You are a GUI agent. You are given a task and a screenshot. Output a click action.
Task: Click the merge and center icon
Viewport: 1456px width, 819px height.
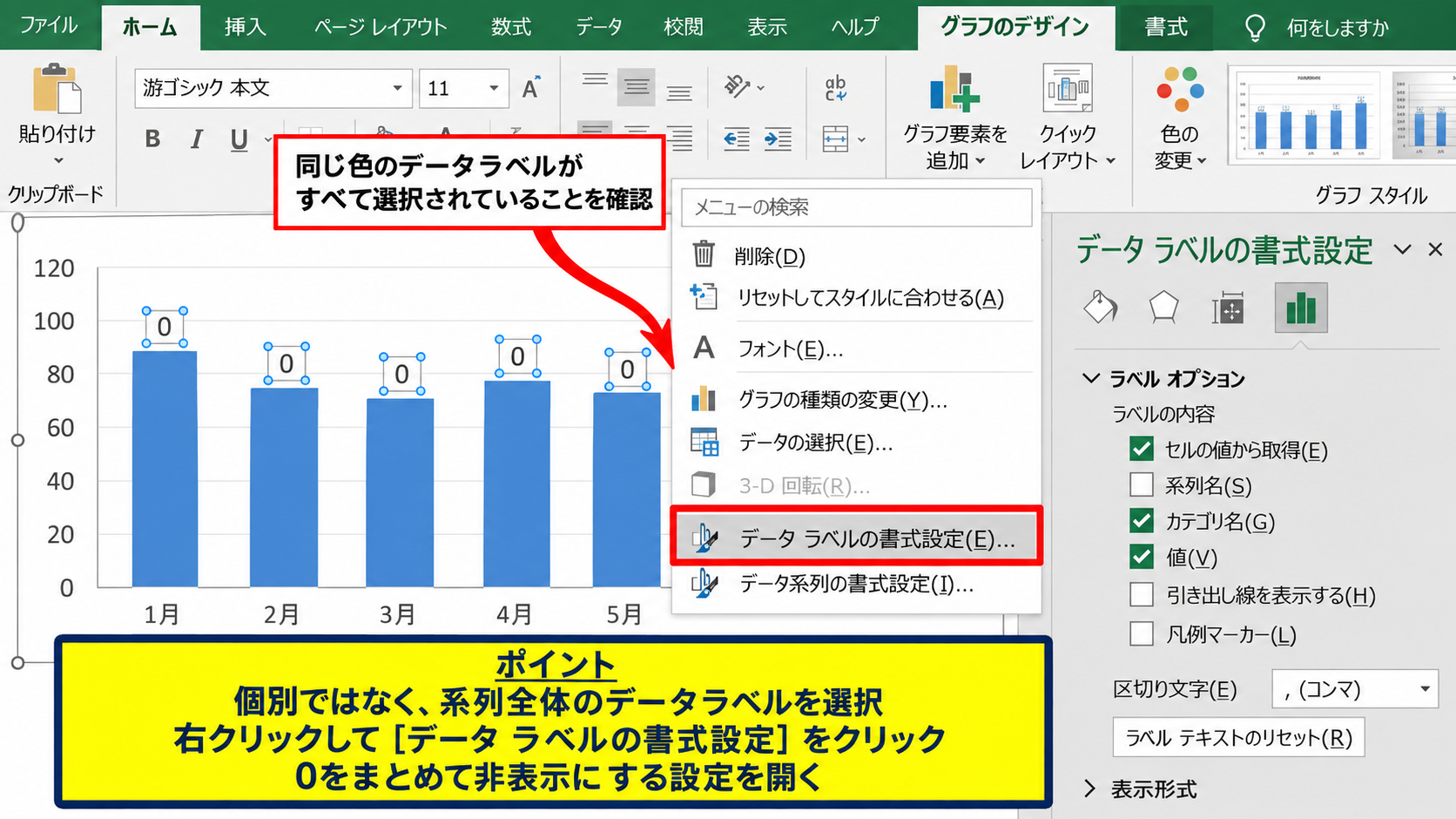pyautogui.click(x=835, y=139)
